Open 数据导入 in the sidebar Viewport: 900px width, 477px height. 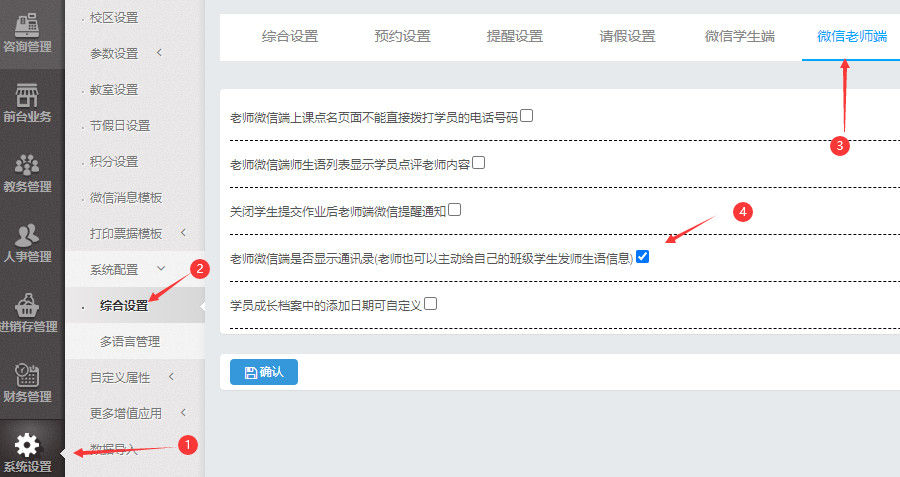pos(114,449)
